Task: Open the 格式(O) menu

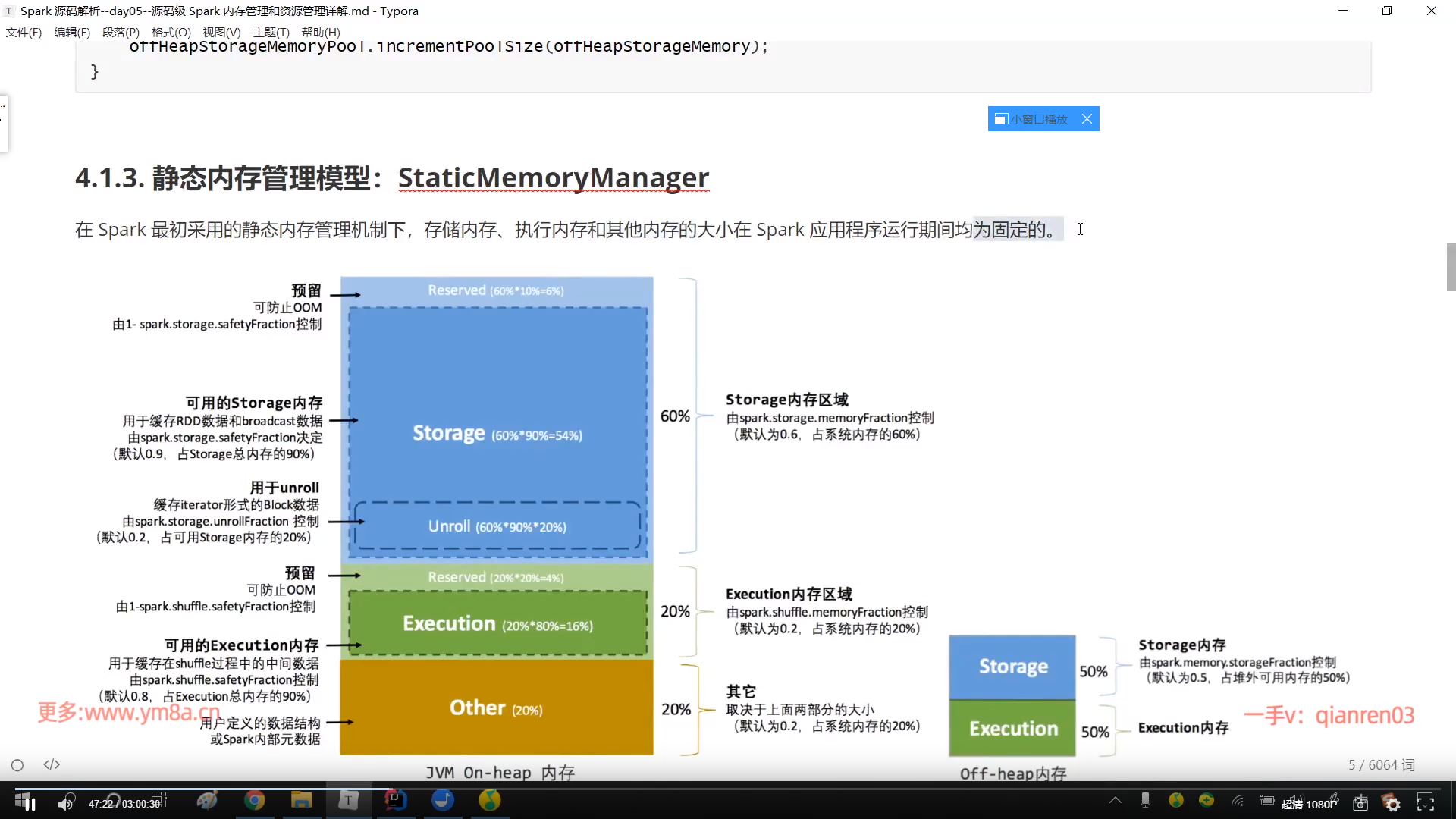Action: [x=171, y=32]
